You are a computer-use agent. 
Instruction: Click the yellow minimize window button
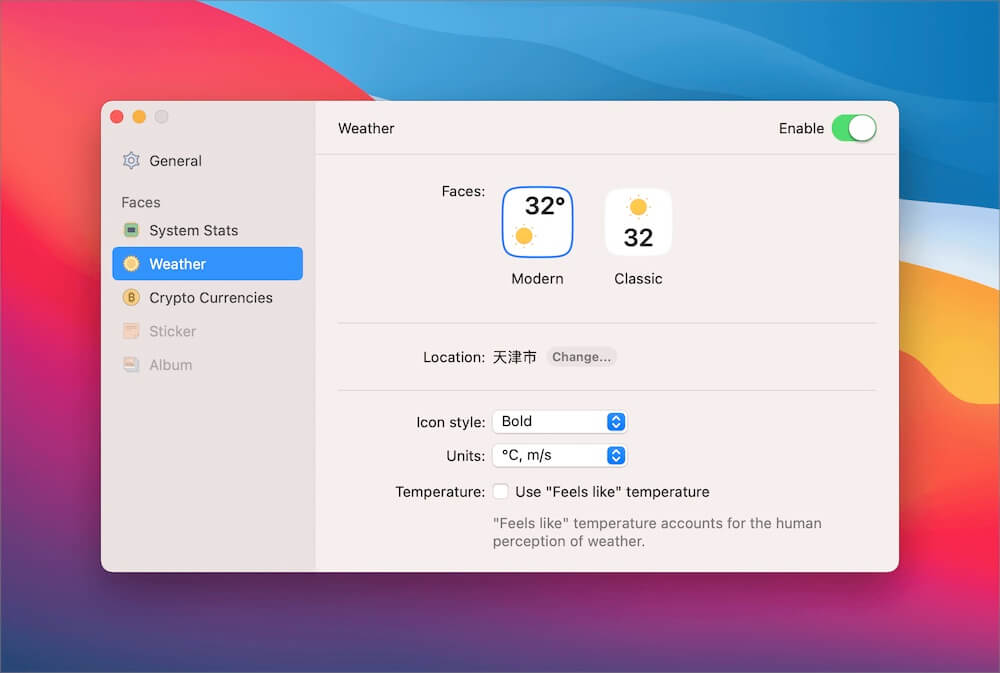[139, 117]
